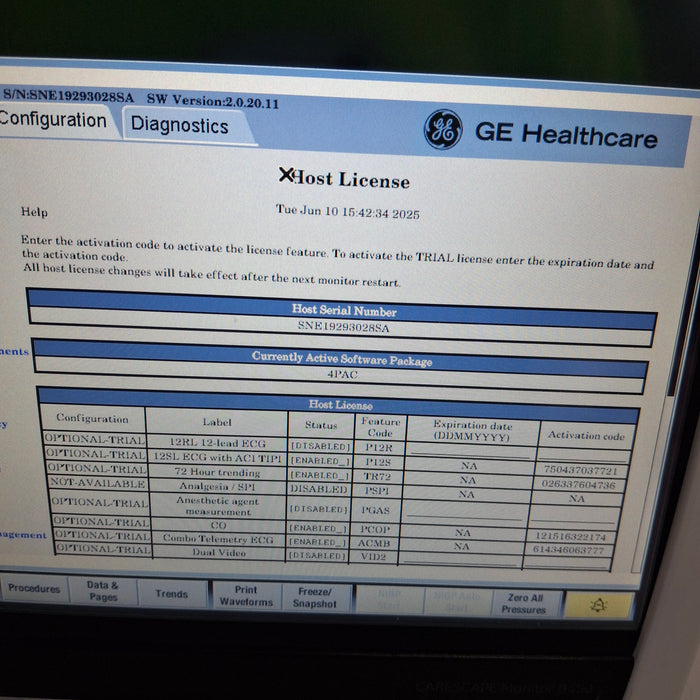The width and height of the screenshot is (700, 700).
Task: Tap the Freeze/Snapshot key
Action: click(315, 598)
